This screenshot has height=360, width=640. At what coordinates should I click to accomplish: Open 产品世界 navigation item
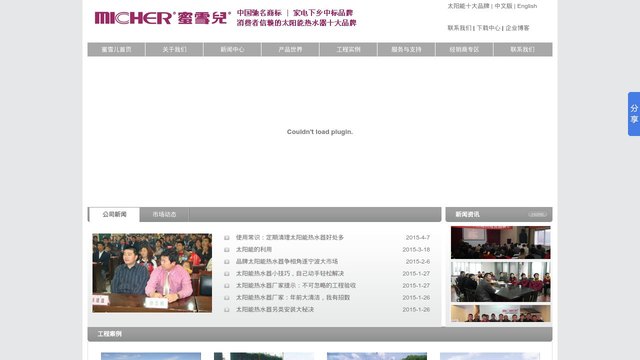(290, 49)
